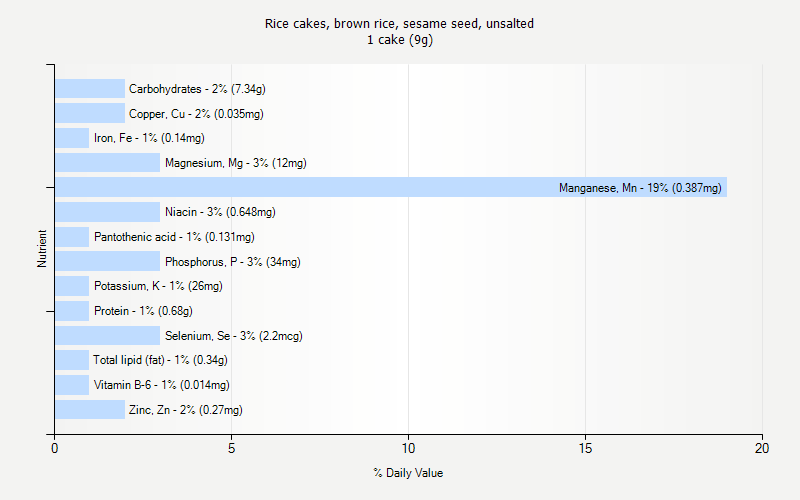Click the Niacin bar
This screenshot has width=800, height=500.
click(x=108, y=212)
